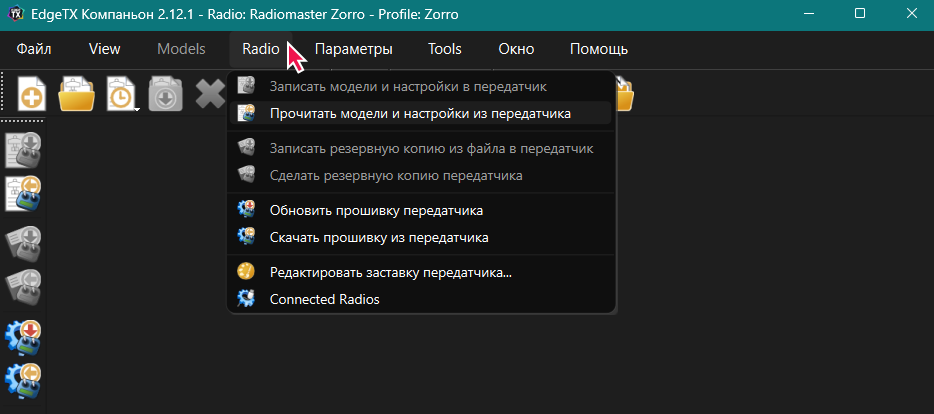Choose Редактировать заставку передатчика
The width and height of the screenshot is (934, 414).
[x=421, y=273]
